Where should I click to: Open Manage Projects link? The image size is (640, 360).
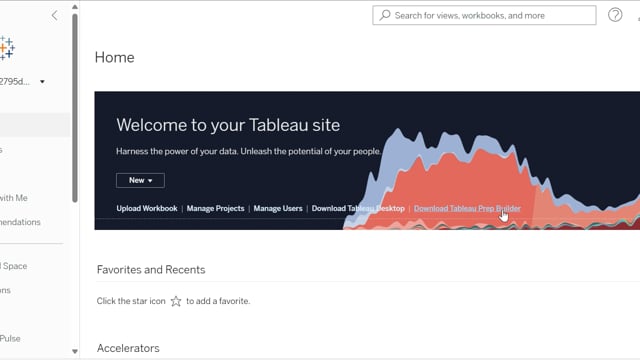point(216,209)
